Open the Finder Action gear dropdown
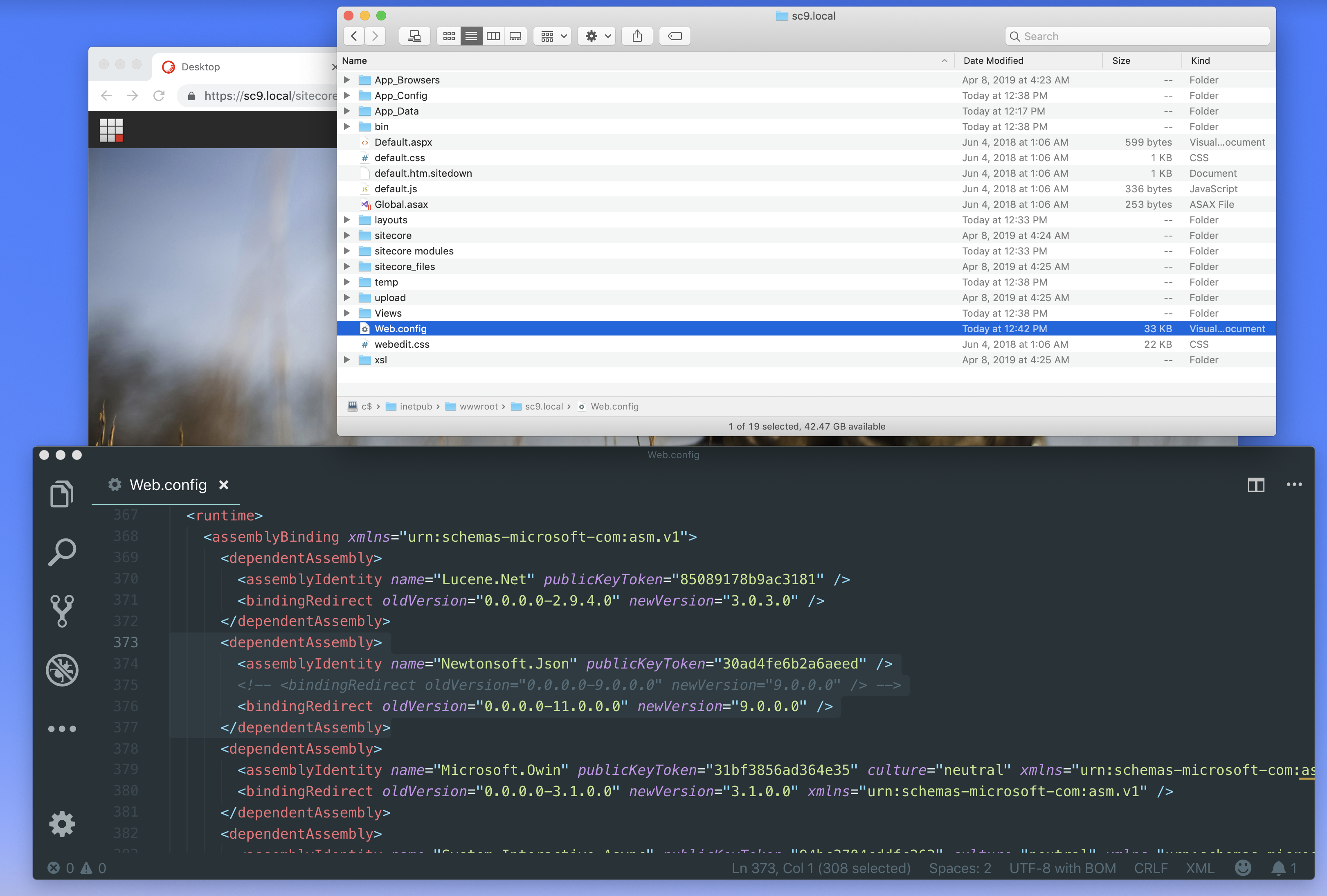 (597, 36)
